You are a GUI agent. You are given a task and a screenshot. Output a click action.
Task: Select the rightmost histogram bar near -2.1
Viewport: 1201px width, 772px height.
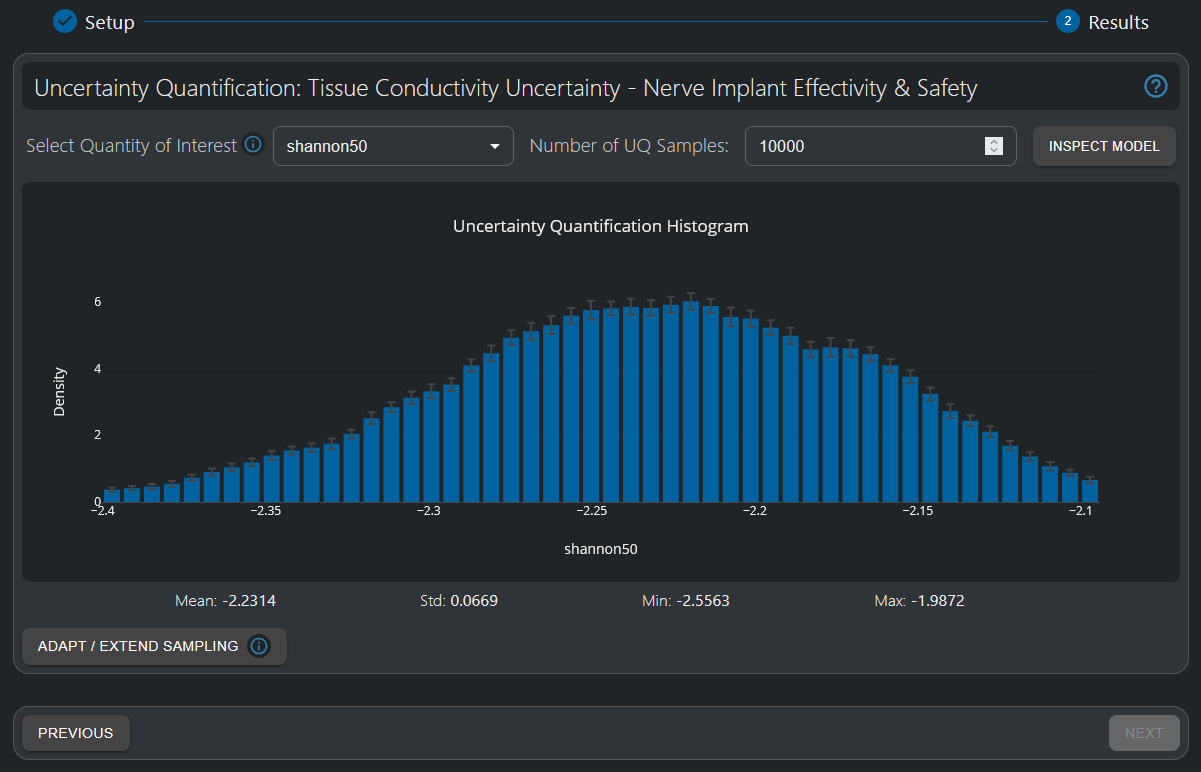[1090, 491]
